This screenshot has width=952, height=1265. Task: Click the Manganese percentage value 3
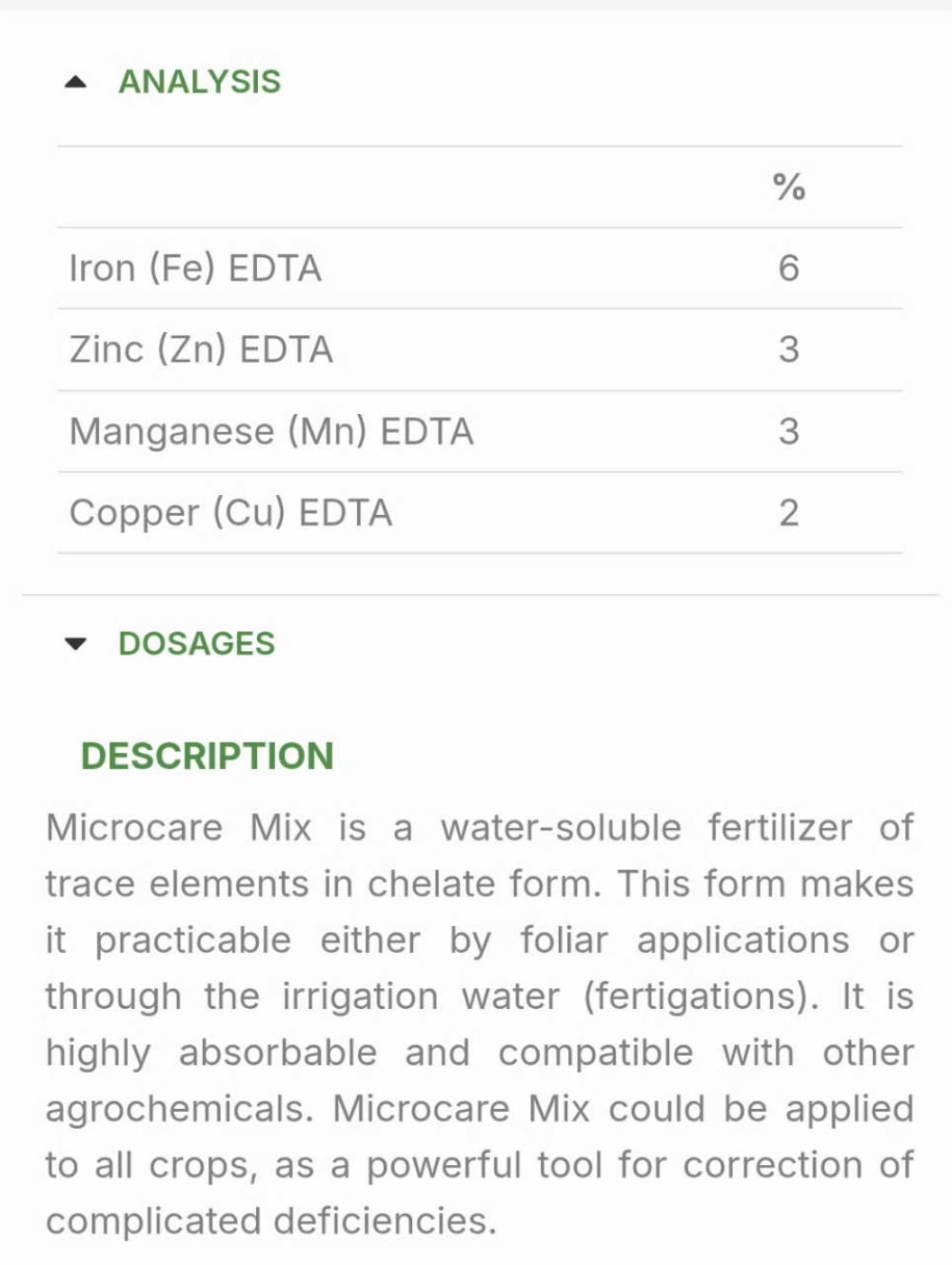788,431
